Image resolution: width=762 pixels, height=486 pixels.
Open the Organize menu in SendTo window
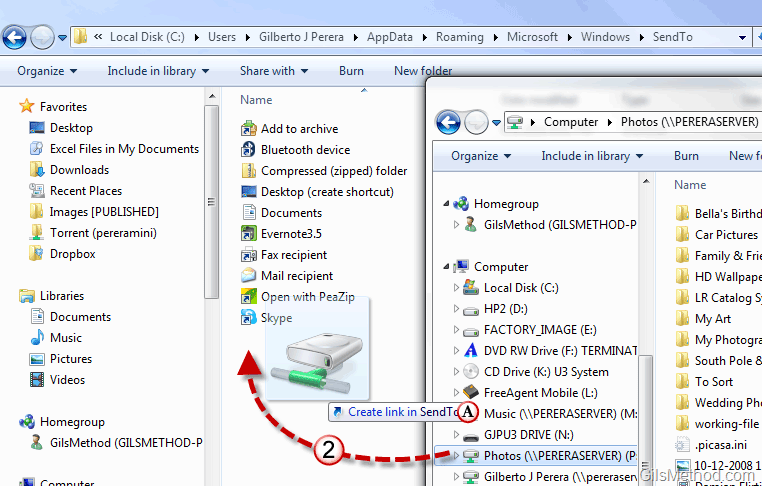(47, 71)
